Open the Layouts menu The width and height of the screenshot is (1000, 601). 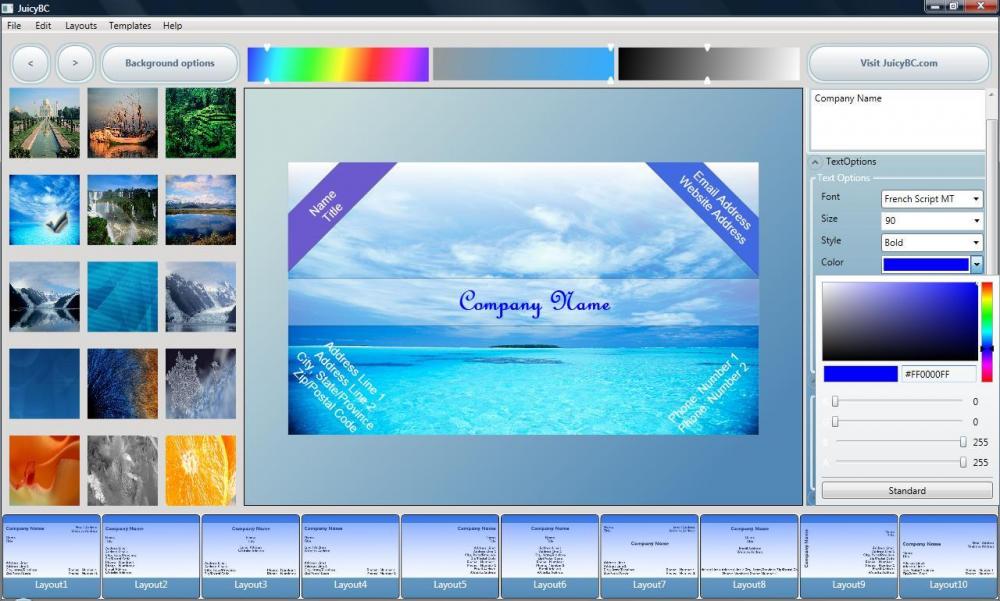click(x=80, y=25)
